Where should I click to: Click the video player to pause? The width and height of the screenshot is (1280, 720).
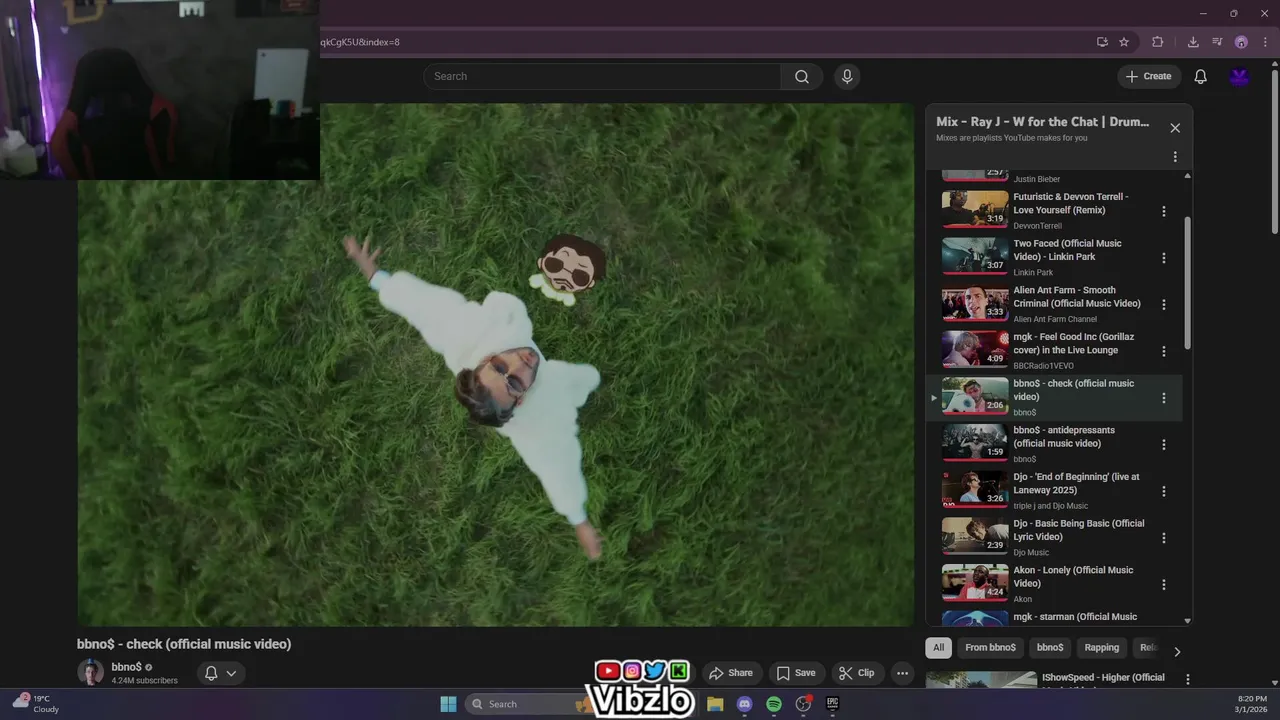(495, 365)
